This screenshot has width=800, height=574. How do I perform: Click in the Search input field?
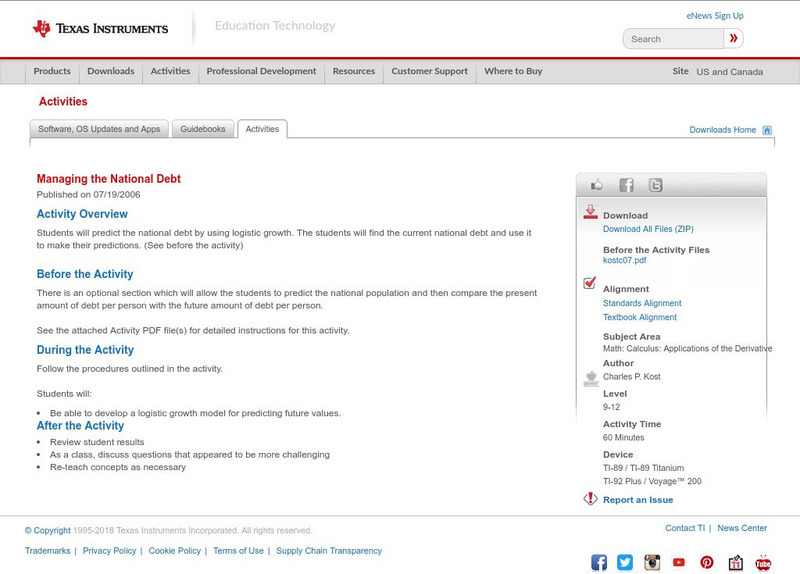point(673,39)
